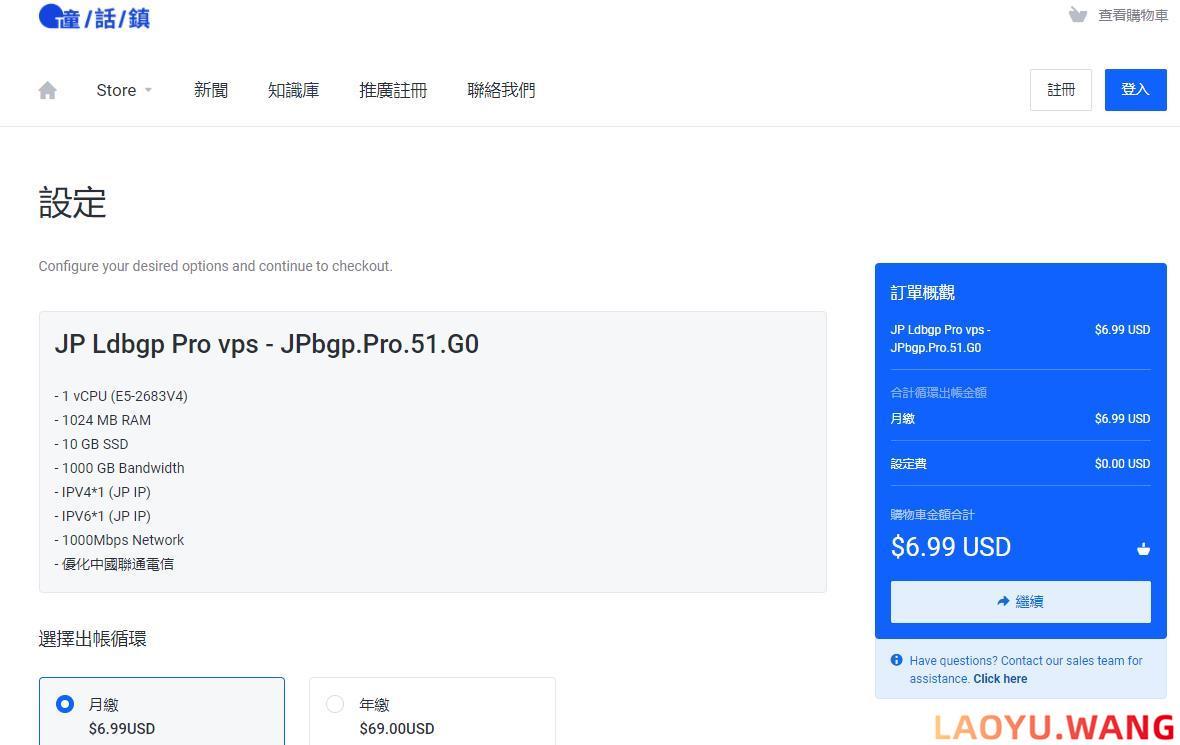Viewport: 1180px width, 745px height.
Task: Click the '1000Mbps Network' spec line
Action: tap(119, 540)
